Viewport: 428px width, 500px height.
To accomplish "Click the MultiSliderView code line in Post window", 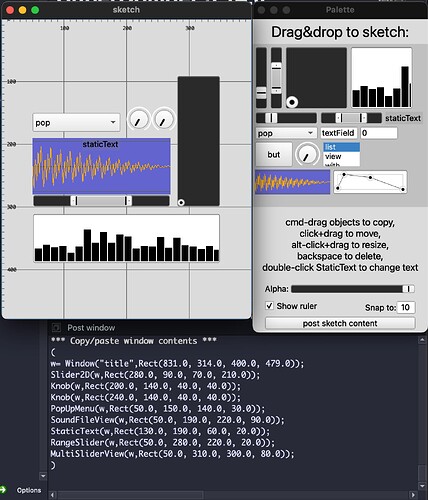I will [173, 454].
